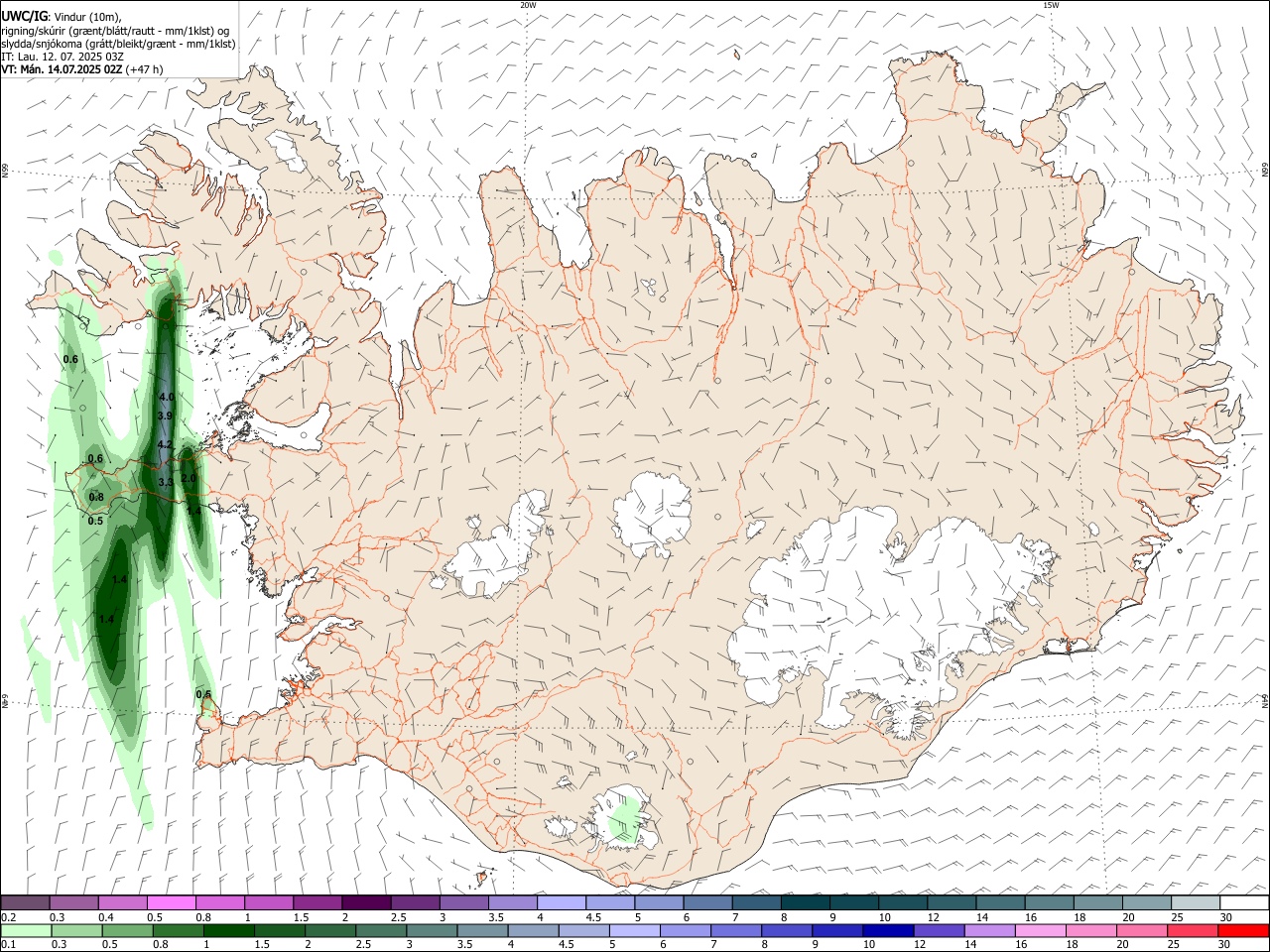Pick the 0.2–0.3 swatch in the upper legend
The image size is (1270, 952).
pos(25,902)
